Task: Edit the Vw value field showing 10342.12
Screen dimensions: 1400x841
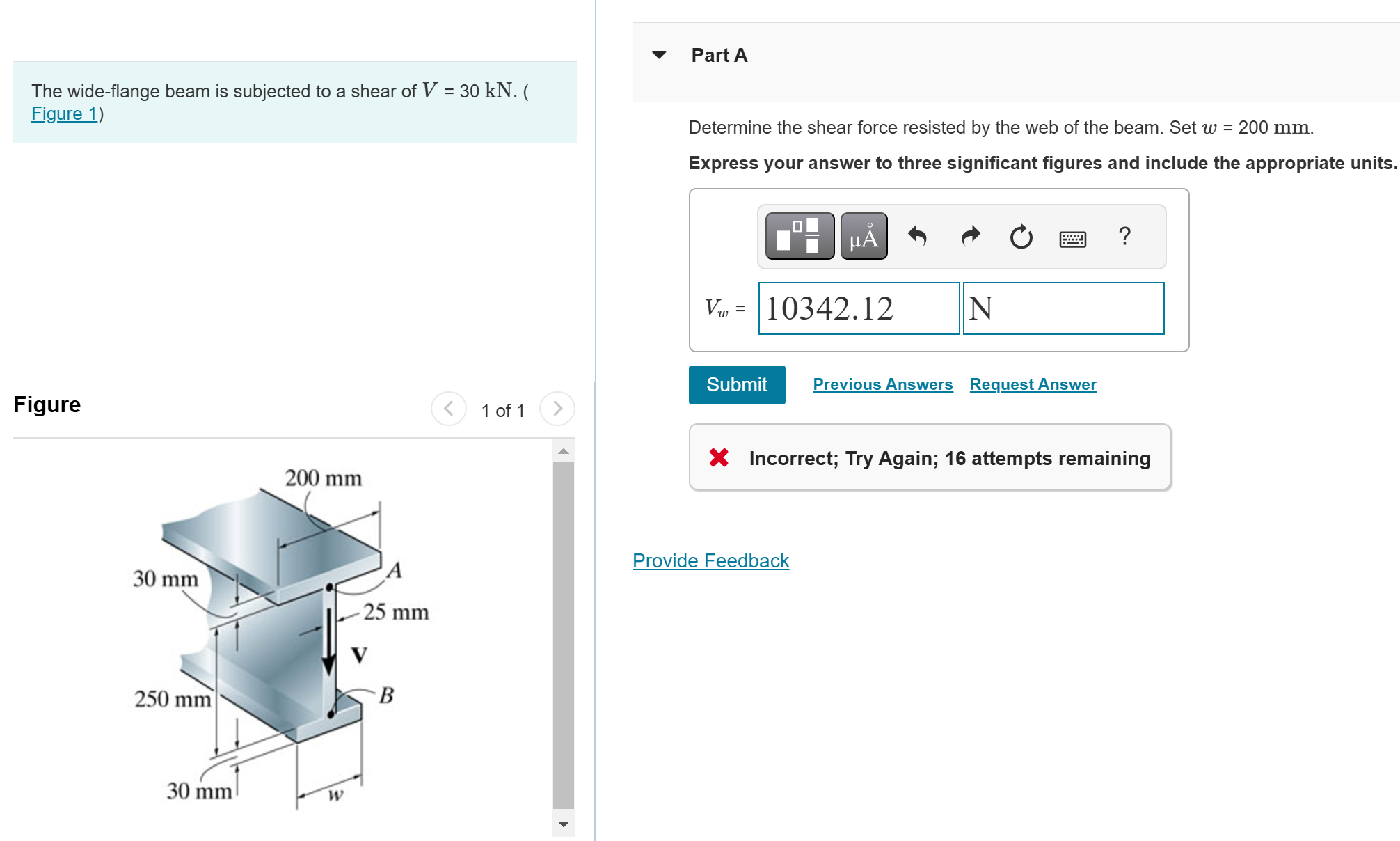Action: point(858,308)
